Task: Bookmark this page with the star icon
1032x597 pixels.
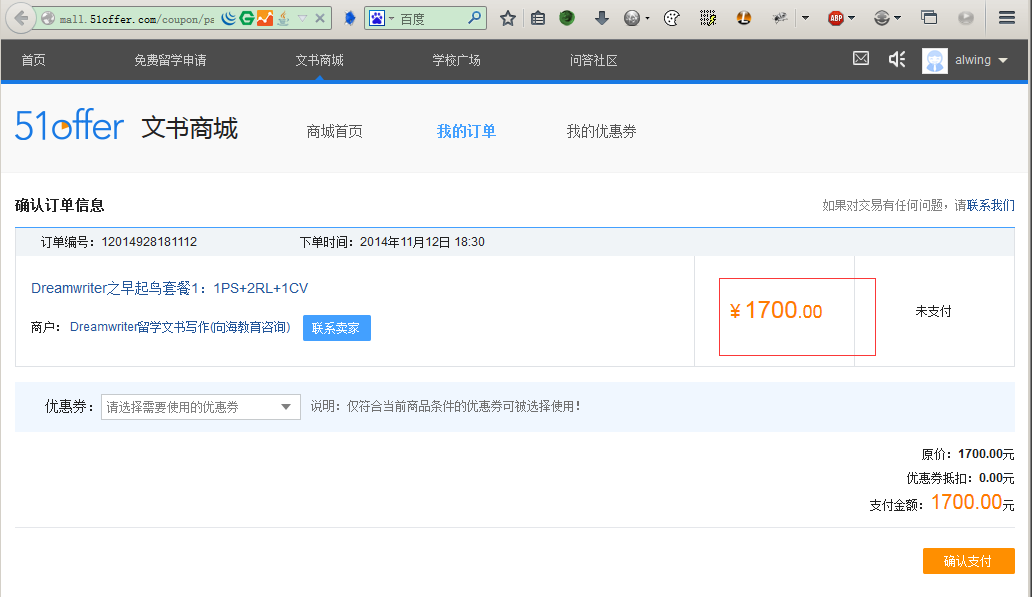Action: [507, 18]
